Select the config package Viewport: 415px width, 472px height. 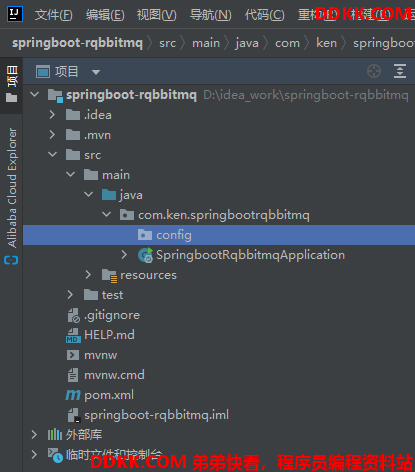[x=219, y=235]
